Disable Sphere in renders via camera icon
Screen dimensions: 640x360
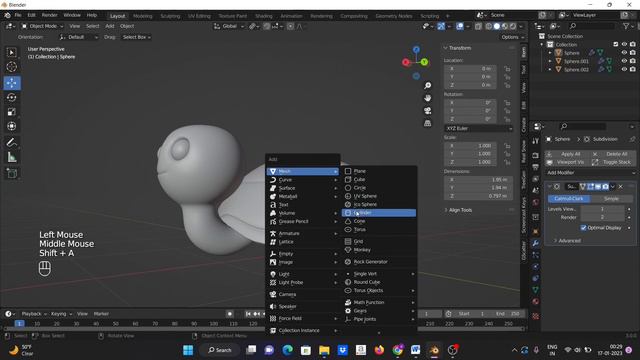pos(633,53)
